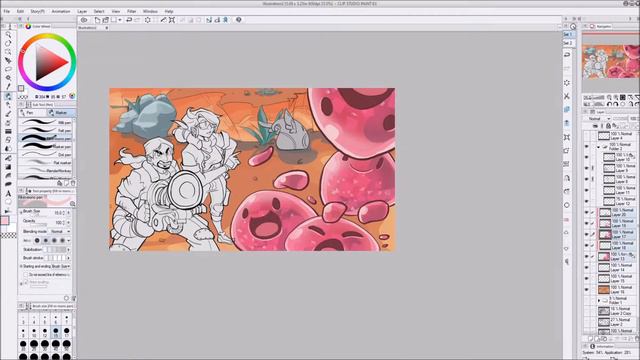Check 'Do not exceed line of reference layer'

(x=26, y=275)
